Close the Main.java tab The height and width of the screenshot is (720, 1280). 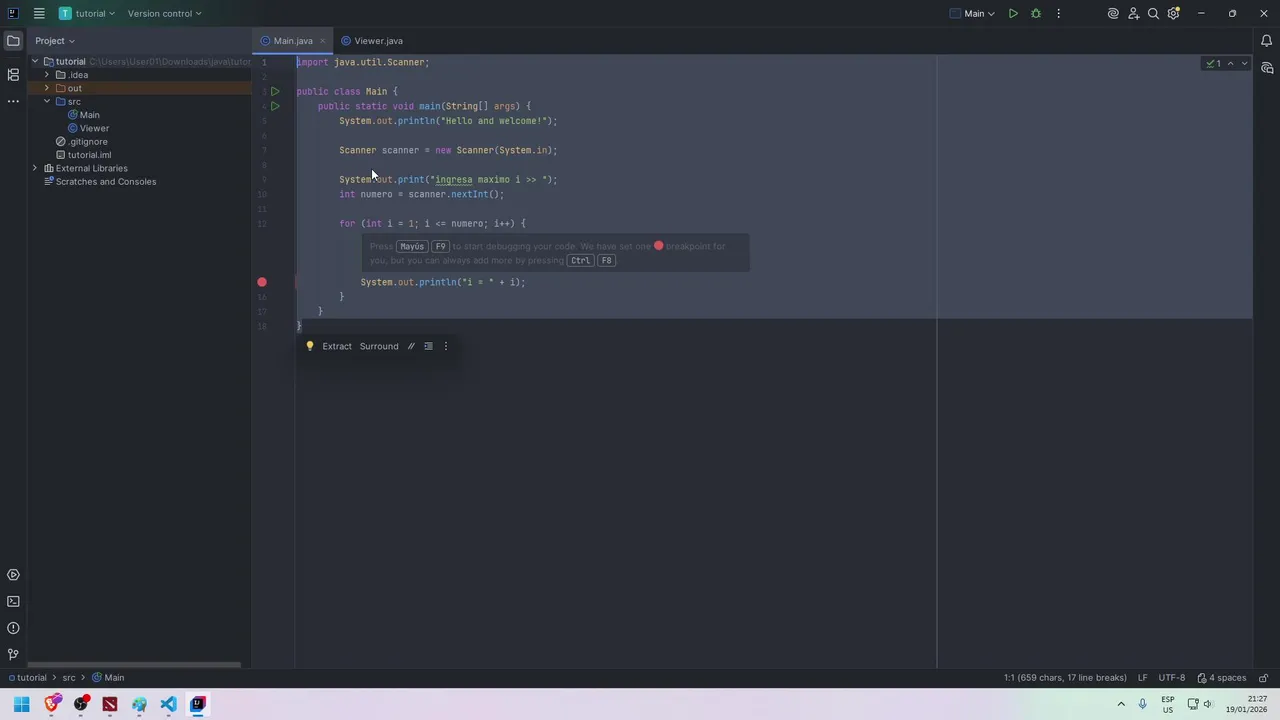[322, 41]
